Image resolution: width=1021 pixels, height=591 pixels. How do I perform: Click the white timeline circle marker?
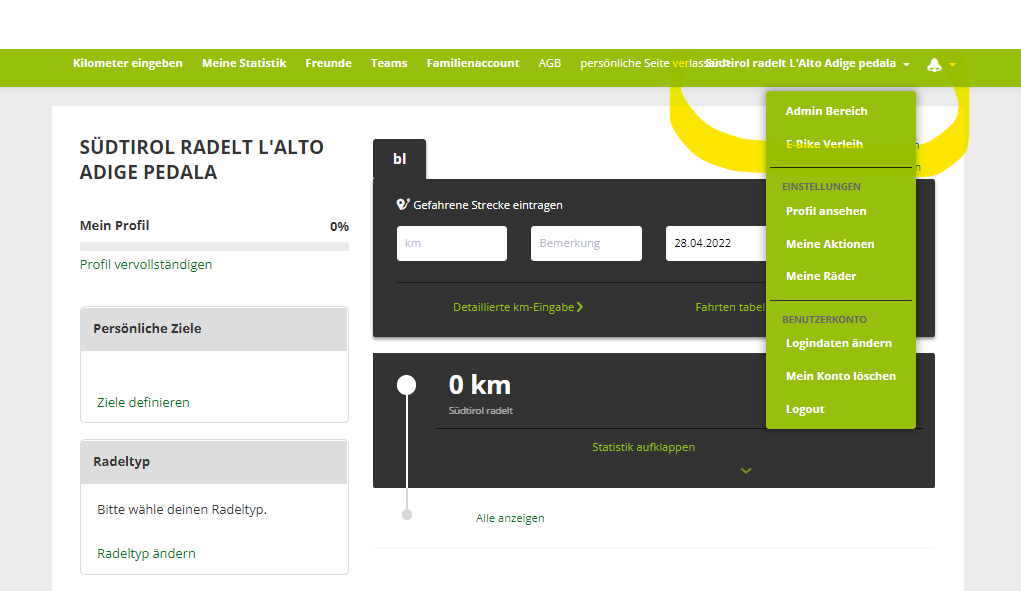pyautogui.click(x=406, y=385)
